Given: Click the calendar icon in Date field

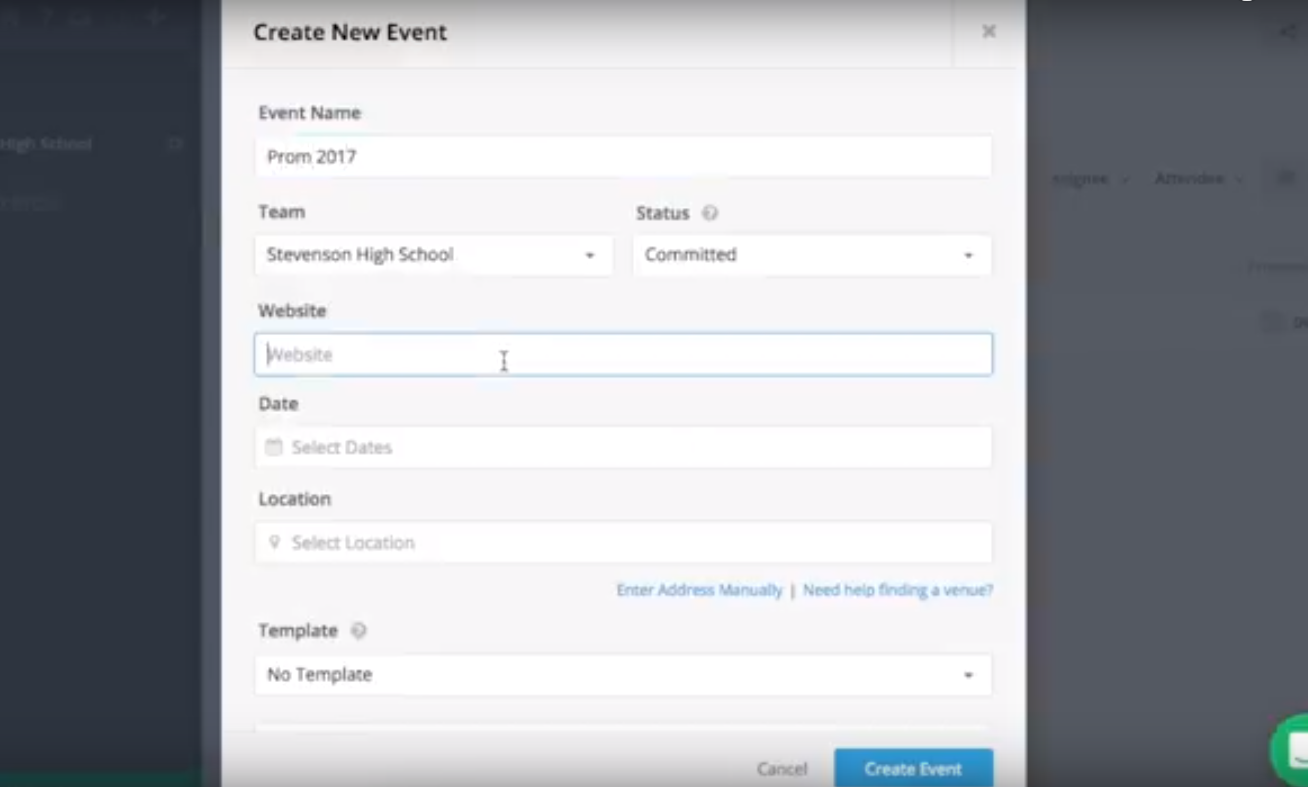Looking at the screenshot, I should [x=273, y=447].
